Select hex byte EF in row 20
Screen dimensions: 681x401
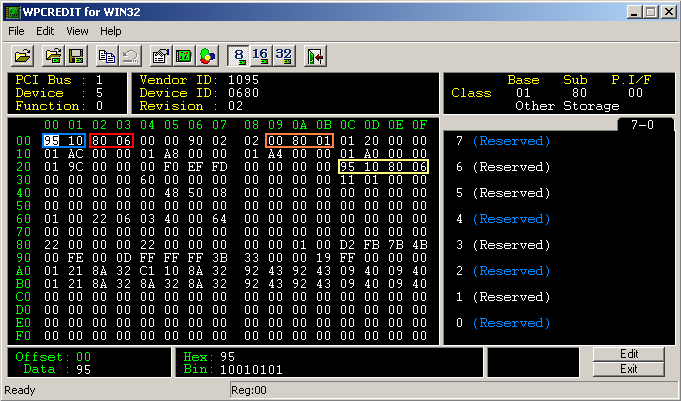[195, 167]
